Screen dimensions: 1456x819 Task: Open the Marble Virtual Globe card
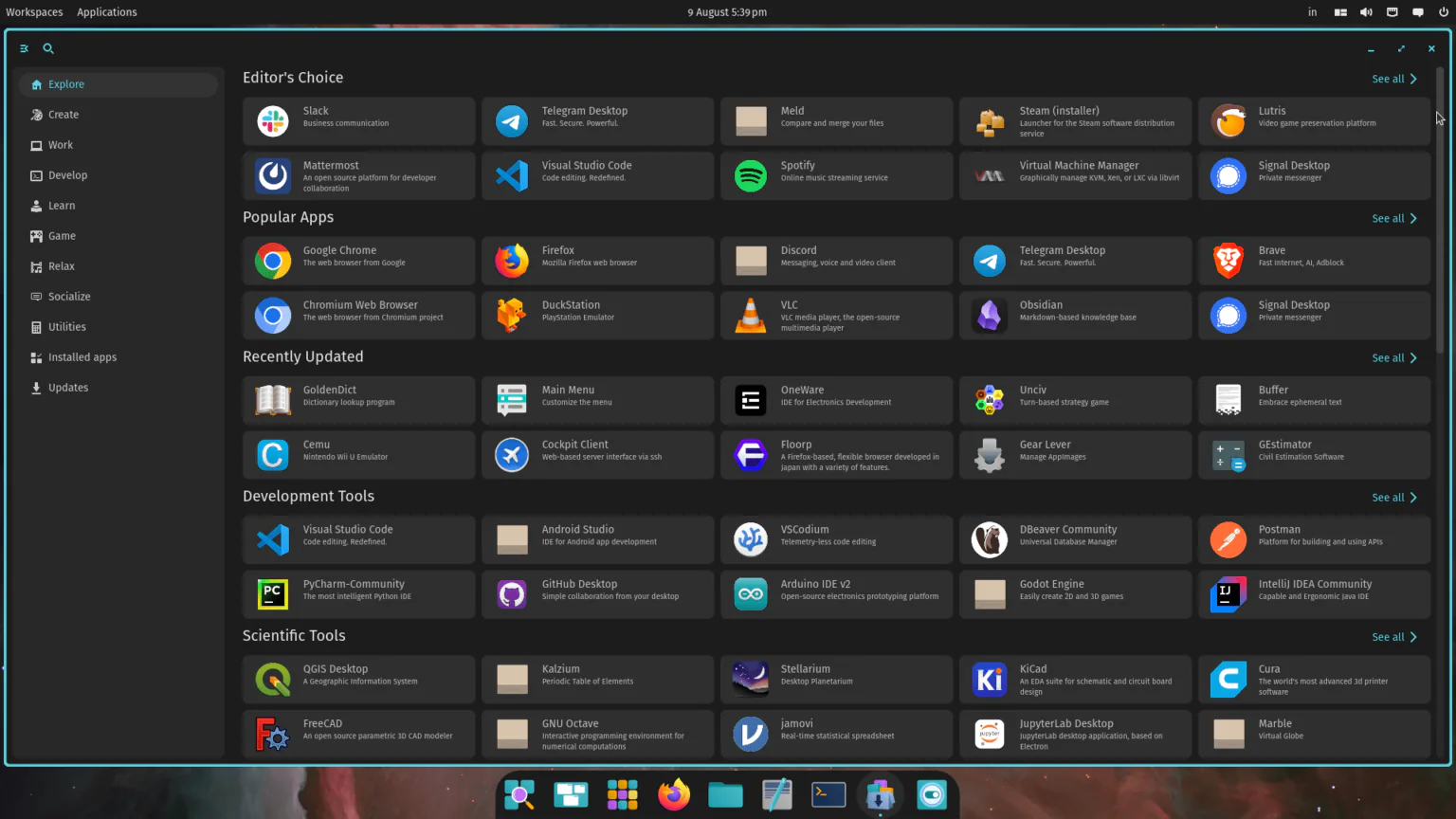(1314, 734)
